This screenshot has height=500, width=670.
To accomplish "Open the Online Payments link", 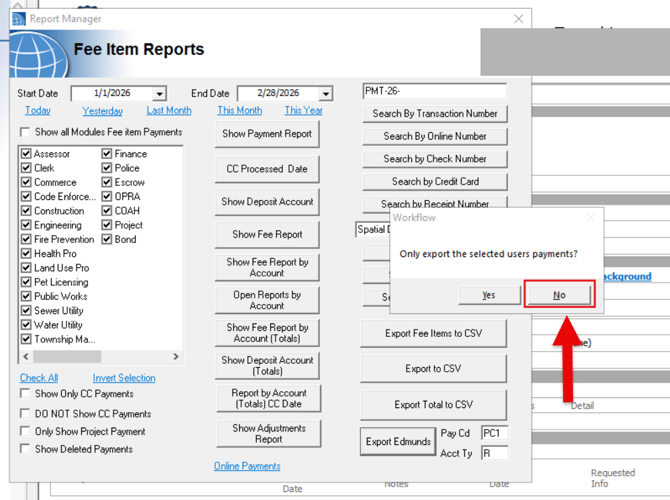I will [x=247, y=466].
